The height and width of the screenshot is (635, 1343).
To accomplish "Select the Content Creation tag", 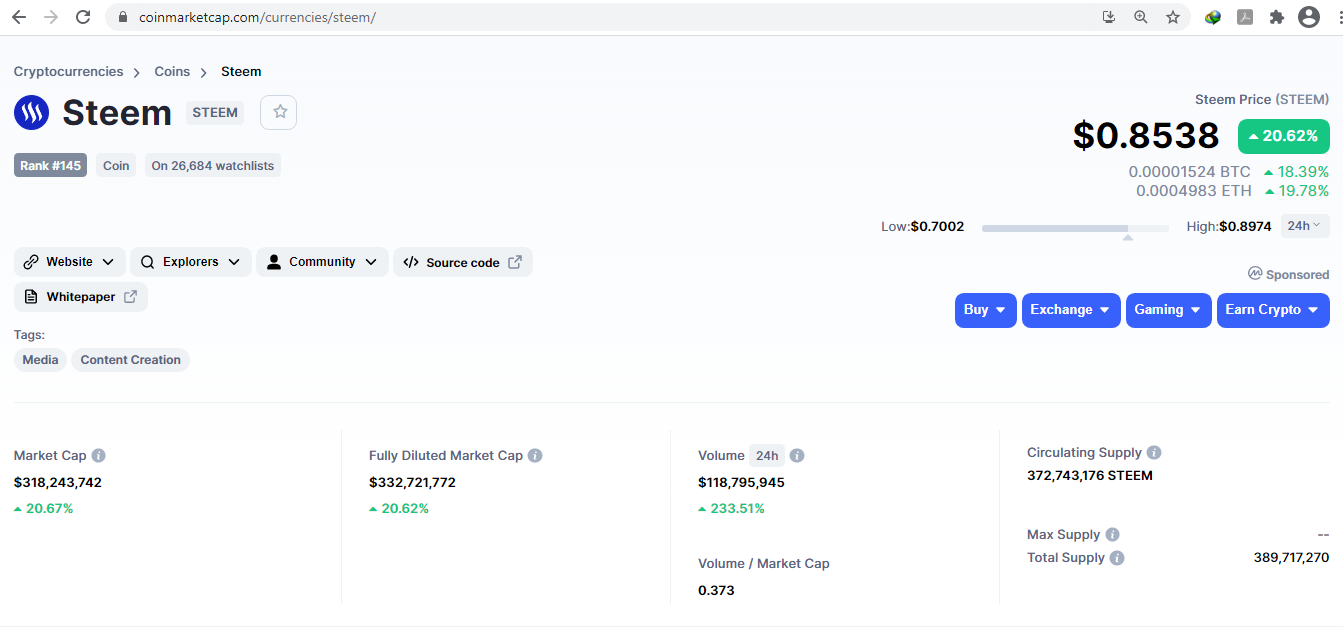I will 131,360.
